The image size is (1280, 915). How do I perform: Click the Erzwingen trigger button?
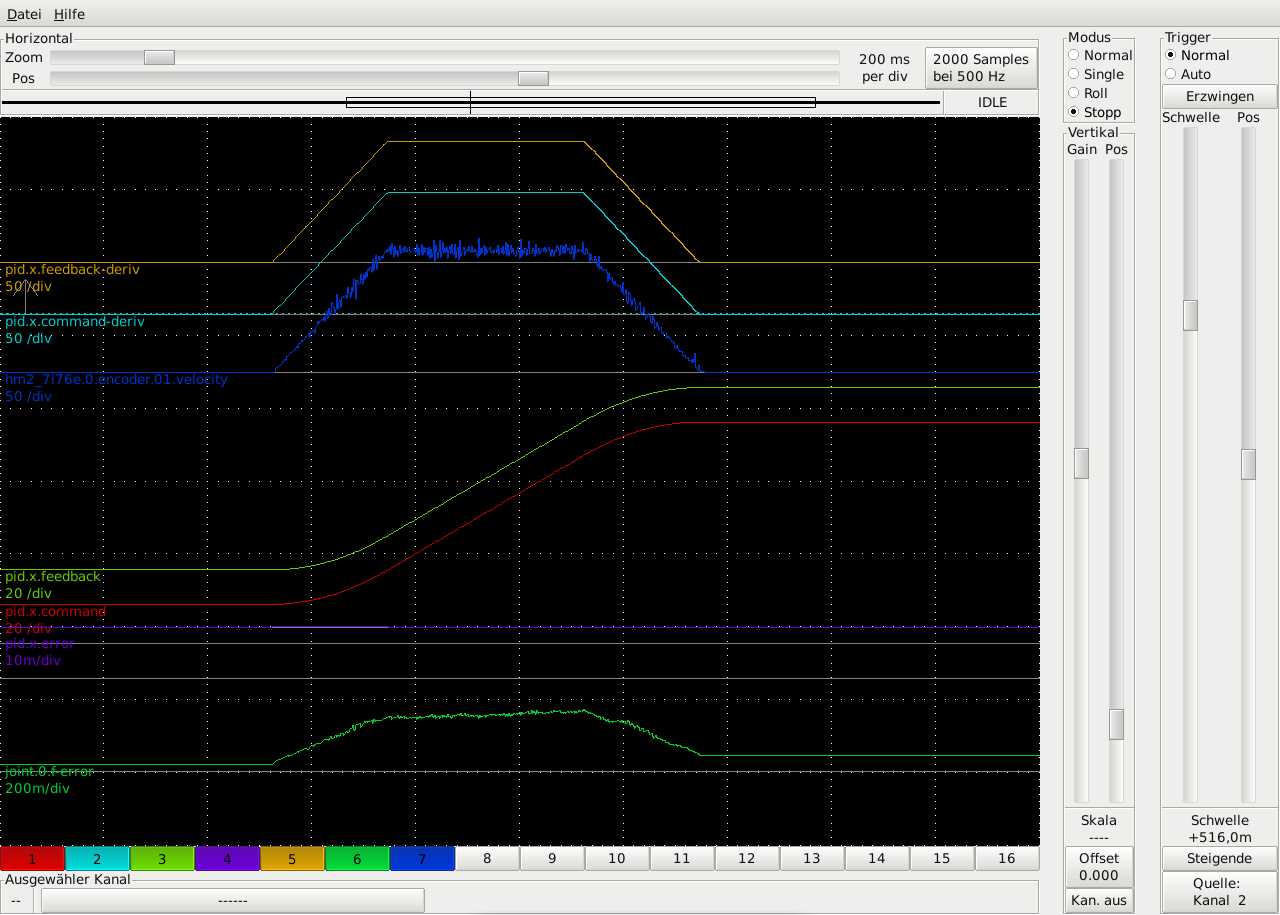pos(1219,96)
